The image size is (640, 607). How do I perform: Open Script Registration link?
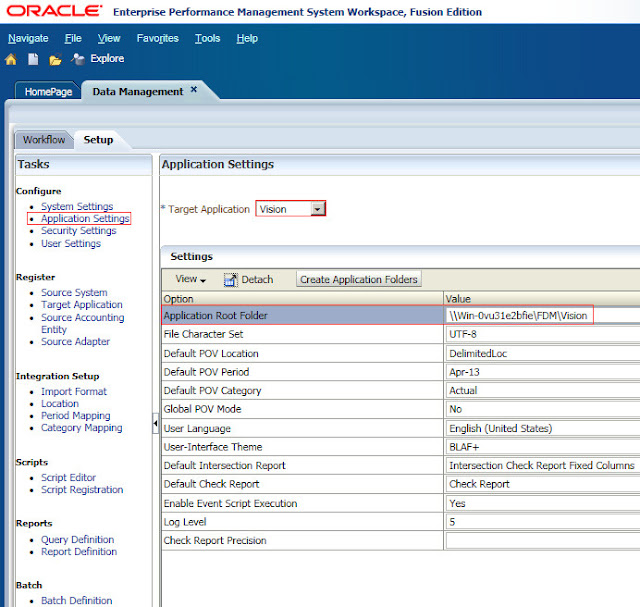point(82,489)
